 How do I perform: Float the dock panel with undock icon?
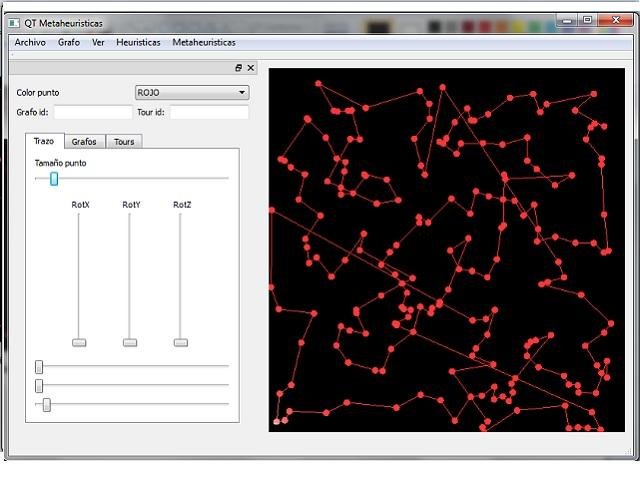point(239,68)
